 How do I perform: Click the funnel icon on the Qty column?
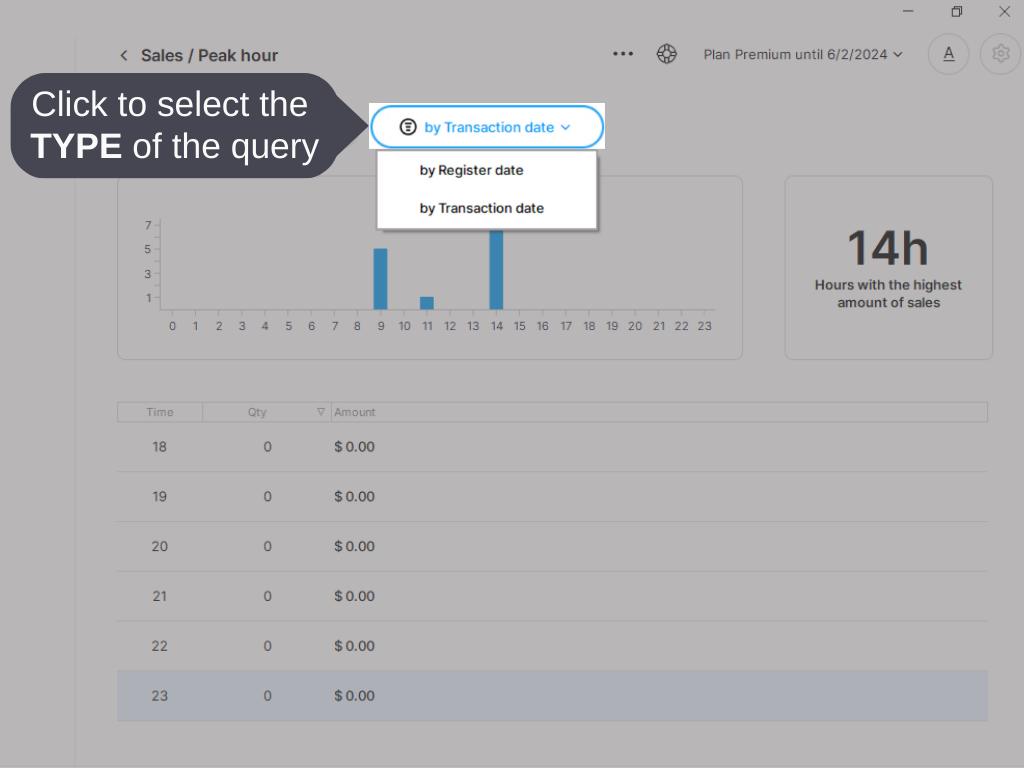[x=321, y=411]
